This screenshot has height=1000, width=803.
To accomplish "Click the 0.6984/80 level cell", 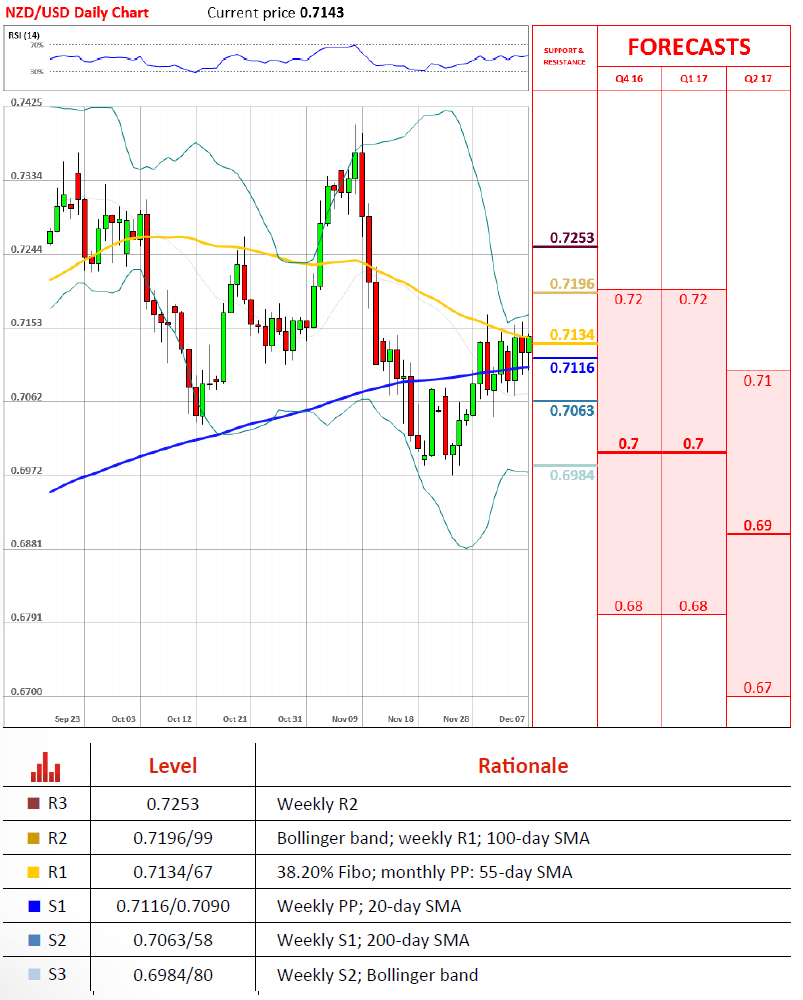I will (173, 975).
